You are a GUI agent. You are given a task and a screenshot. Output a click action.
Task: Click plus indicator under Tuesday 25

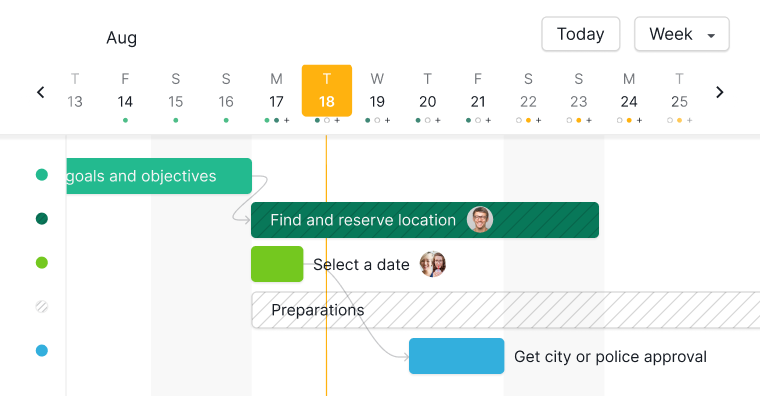690,120
